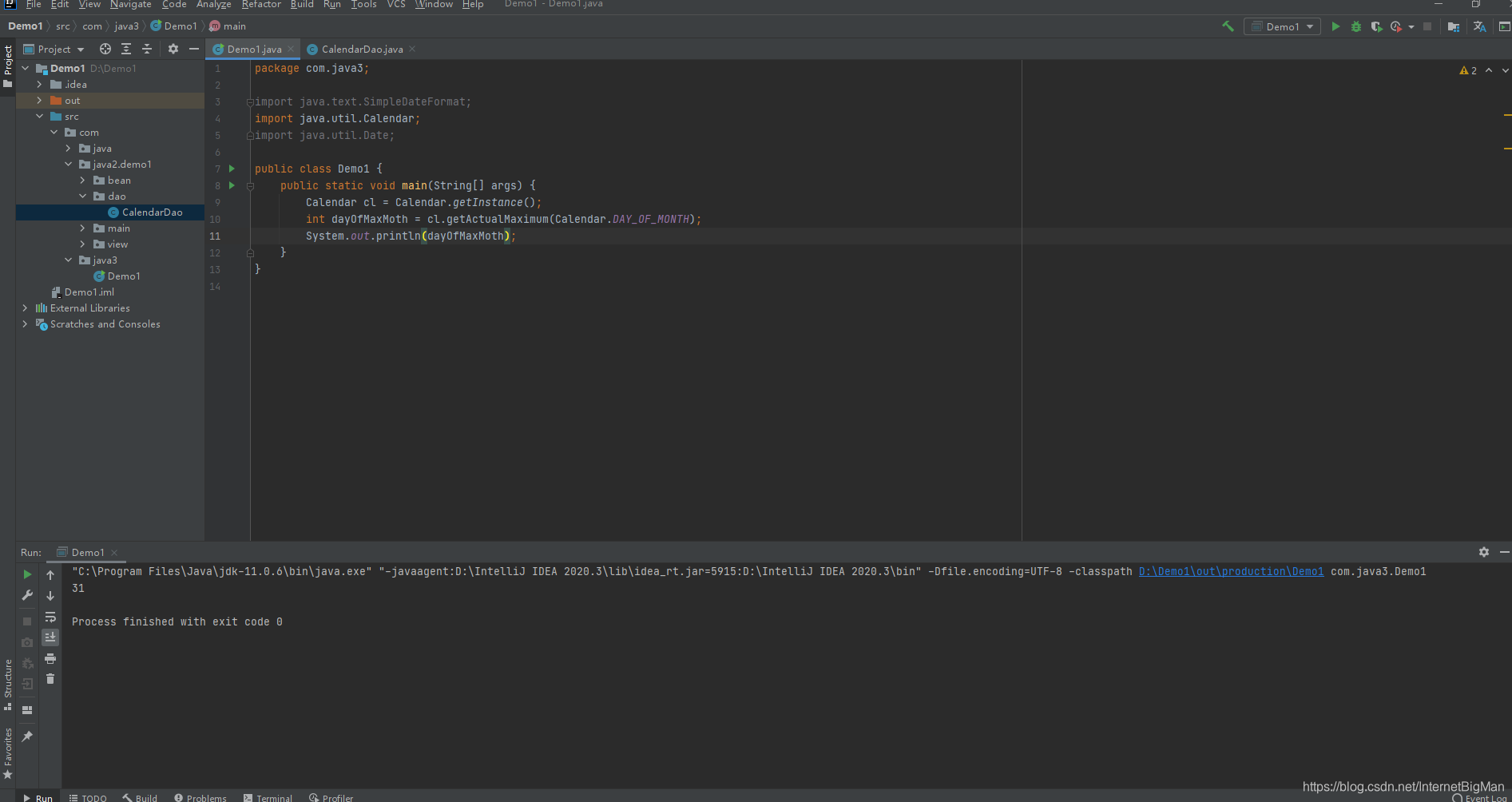Image resolution: width=1512 pixels, height=802 pixels.
Task: Clear all Run console output trash icon
Action: pyautogui.click(x=50, y=679)
